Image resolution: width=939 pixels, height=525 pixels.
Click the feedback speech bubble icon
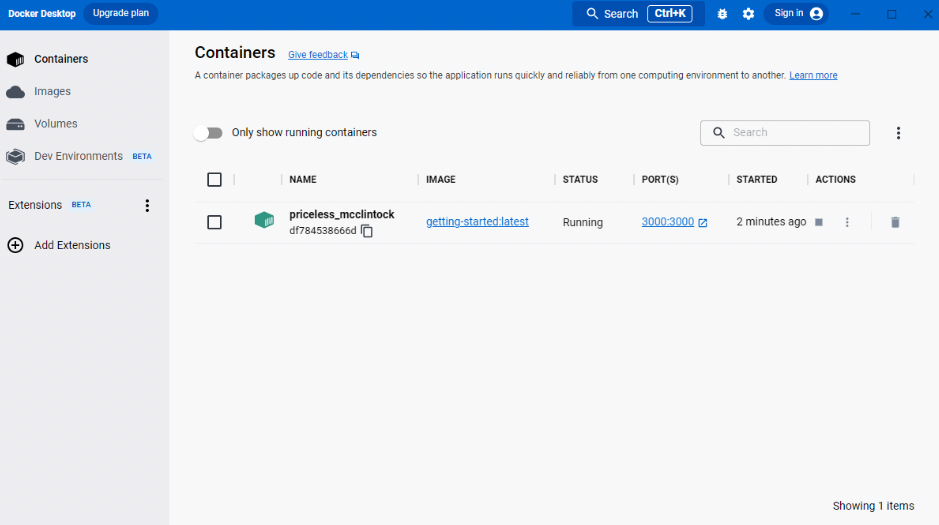click(x=355, y=55)
